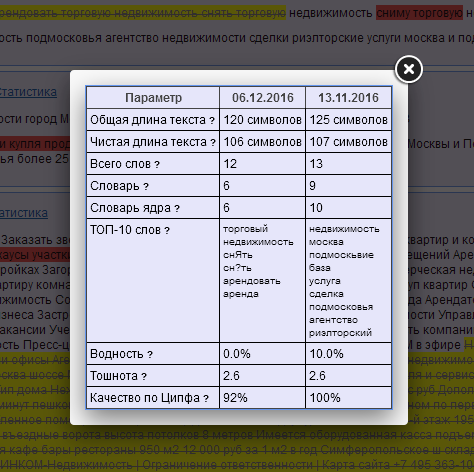Select the word торговый in top words
Screen dimensions: 474x472
(x=245, y=229)
